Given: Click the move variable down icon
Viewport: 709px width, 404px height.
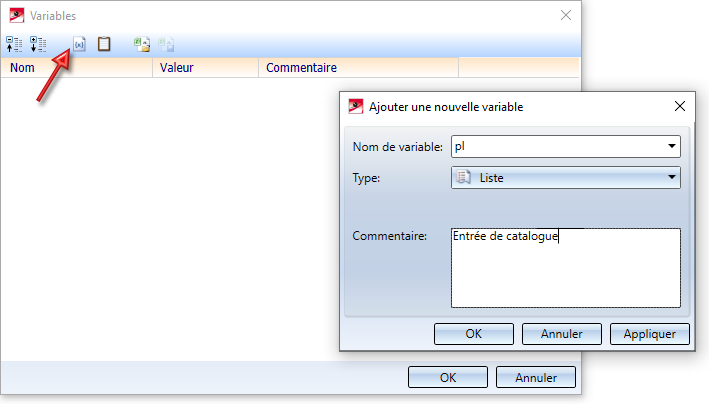Looking at the screenshot, I should pos(38,44).
